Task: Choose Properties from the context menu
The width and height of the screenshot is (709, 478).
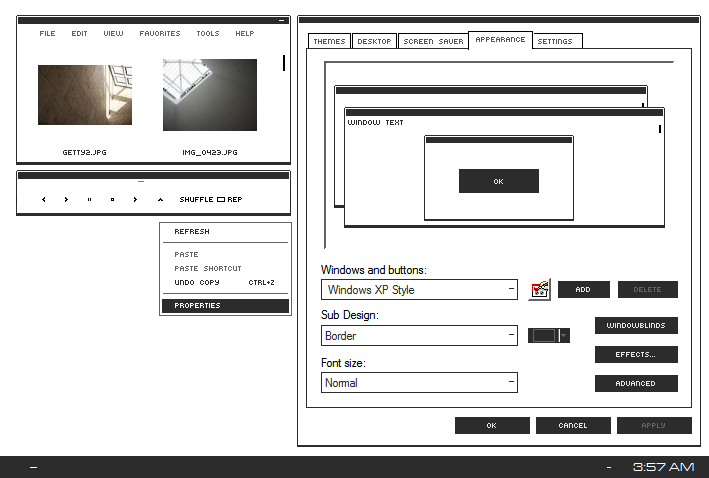Action: (225, 306)
